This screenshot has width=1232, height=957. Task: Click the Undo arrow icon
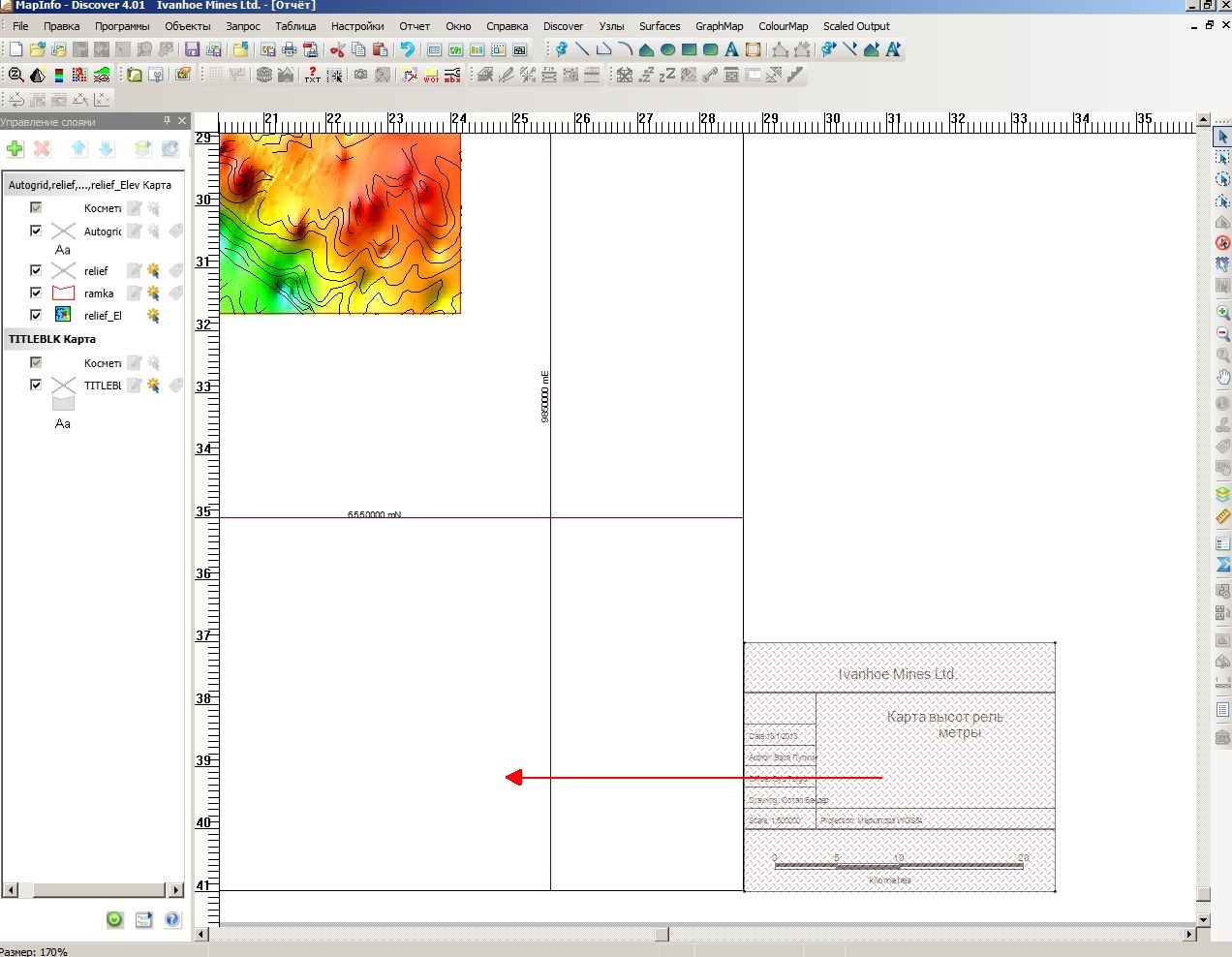(x=407, y=49)
